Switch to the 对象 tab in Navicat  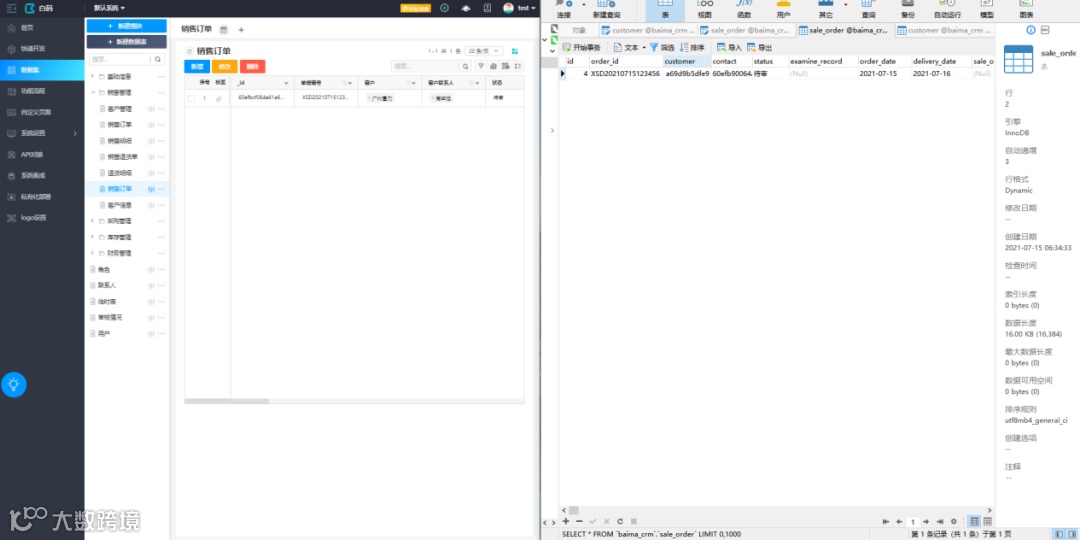click(x=579, y=30)
